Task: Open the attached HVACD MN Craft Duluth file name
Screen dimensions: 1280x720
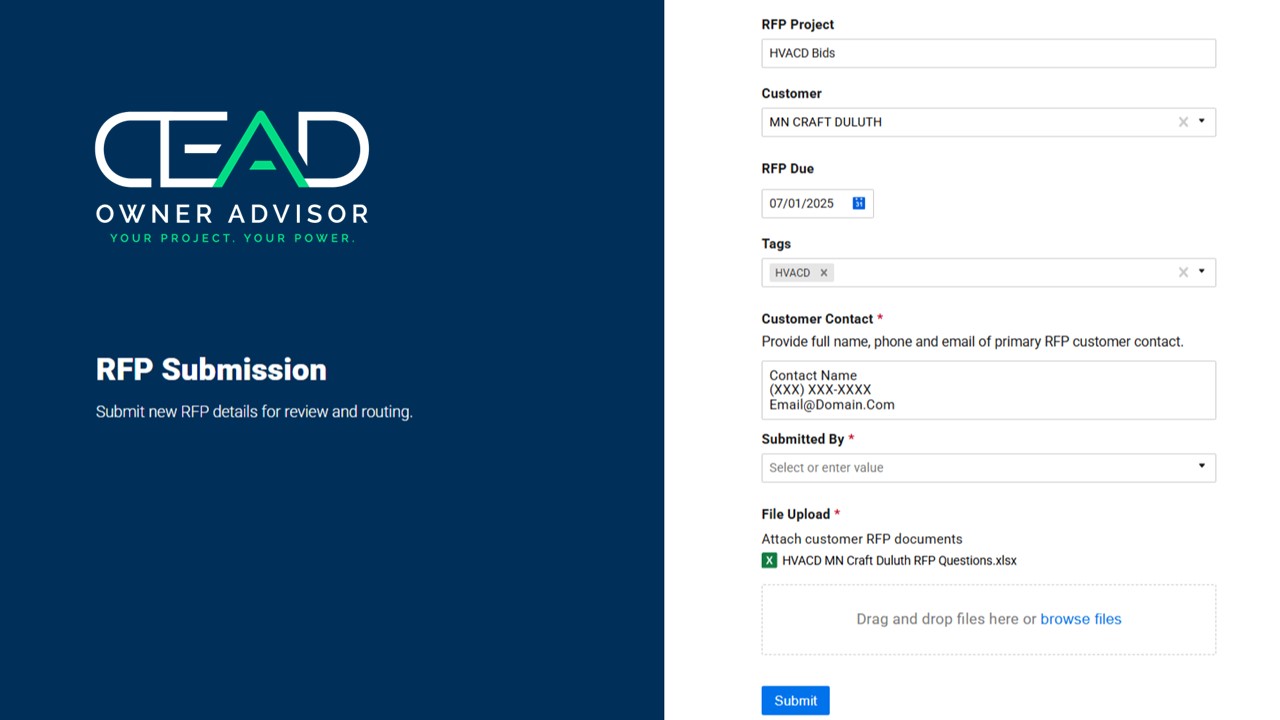Action: click(899, 561)
